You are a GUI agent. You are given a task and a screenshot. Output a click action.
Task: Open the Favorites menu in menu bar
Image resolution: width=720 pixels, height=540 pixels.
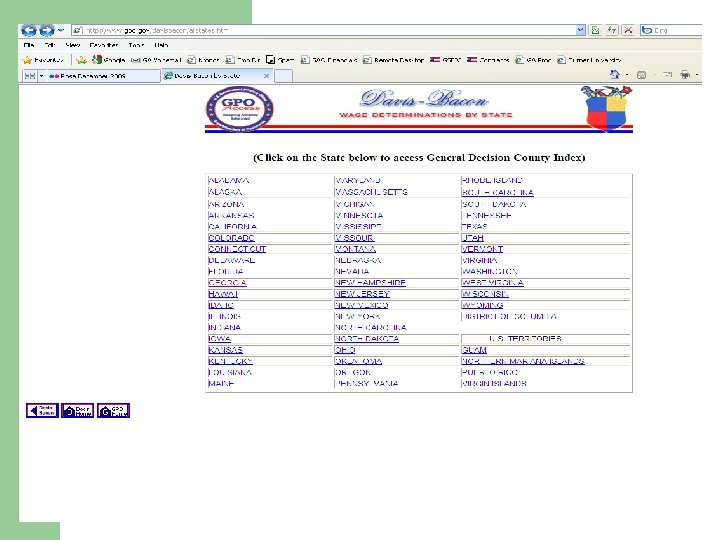(x=104, y=45)
